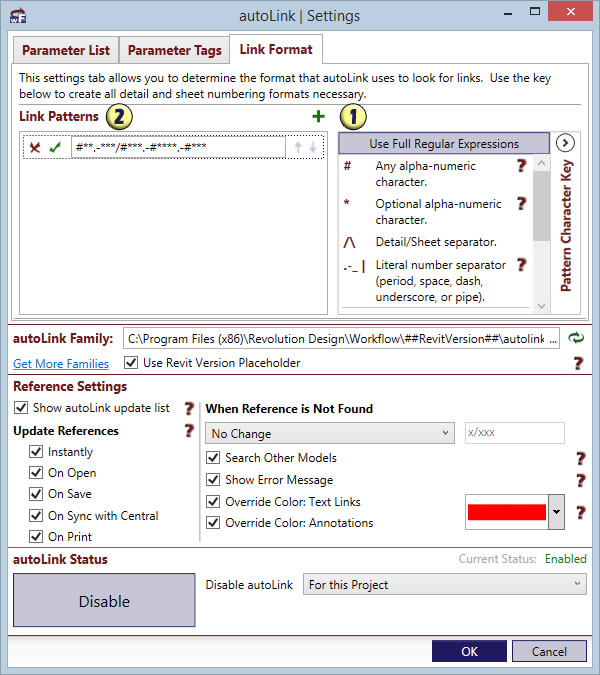Viewport: 600px width, 675px height.
Task: Minimize the autoLink Settings window
Action: tap(508, 13)
